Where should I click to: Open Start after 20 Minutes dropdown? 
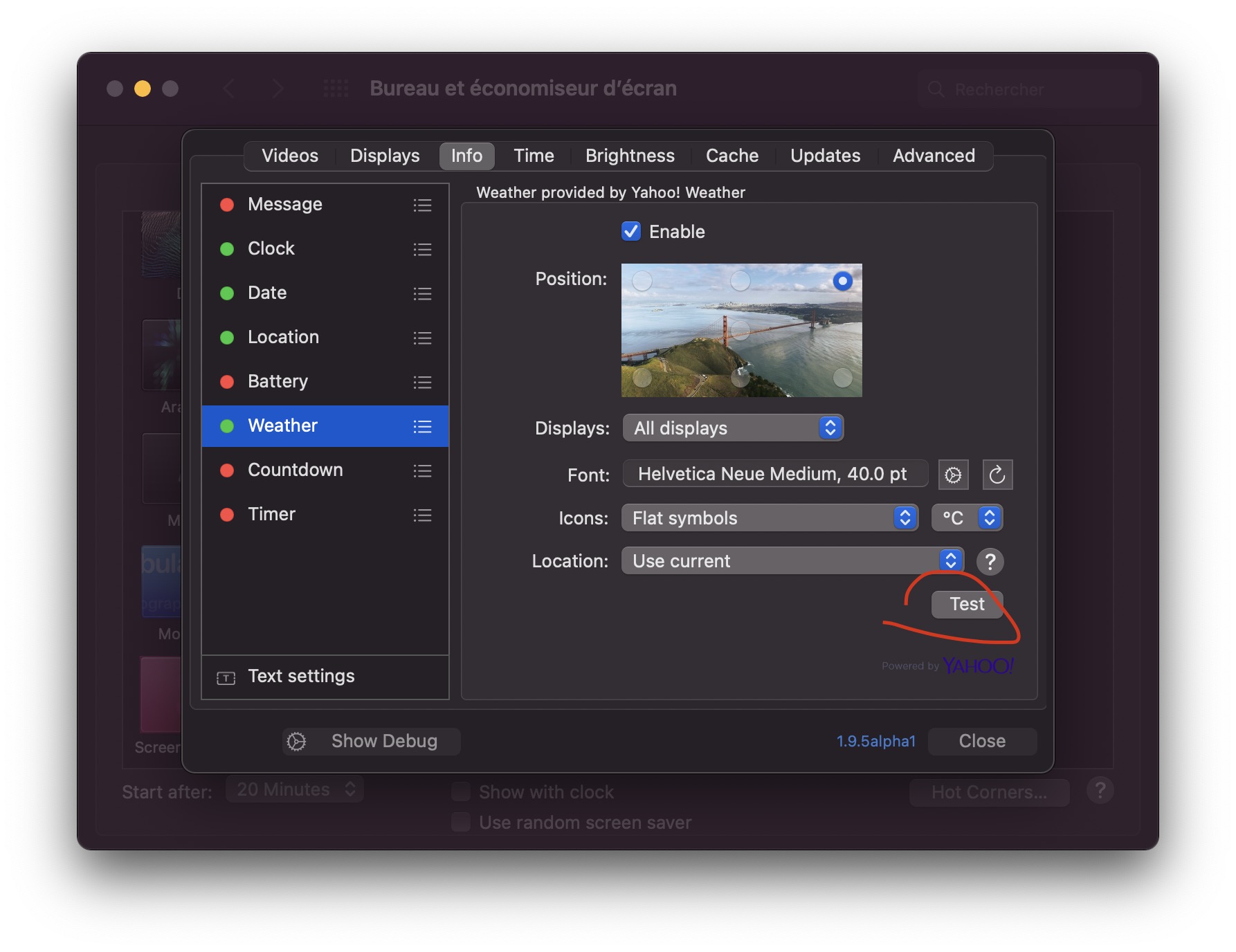tap(295, 789)
